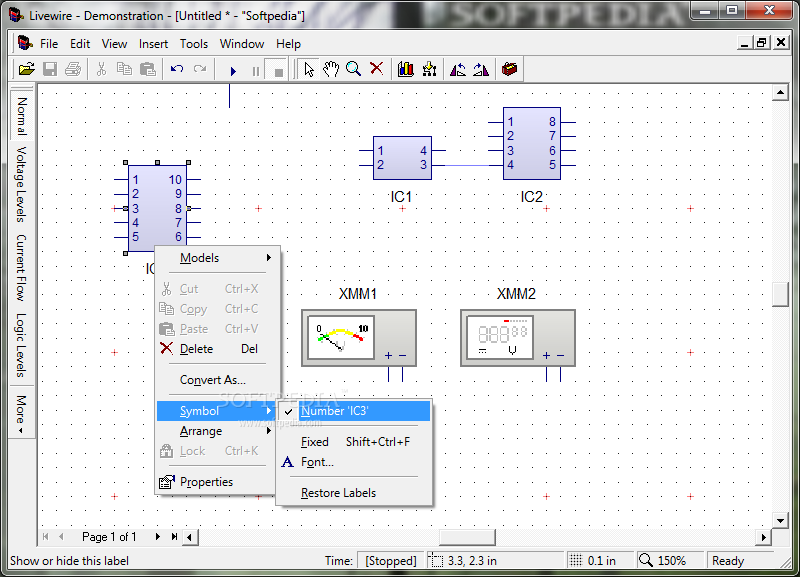Switch to the Logic Levels side tab

[21, 345]
